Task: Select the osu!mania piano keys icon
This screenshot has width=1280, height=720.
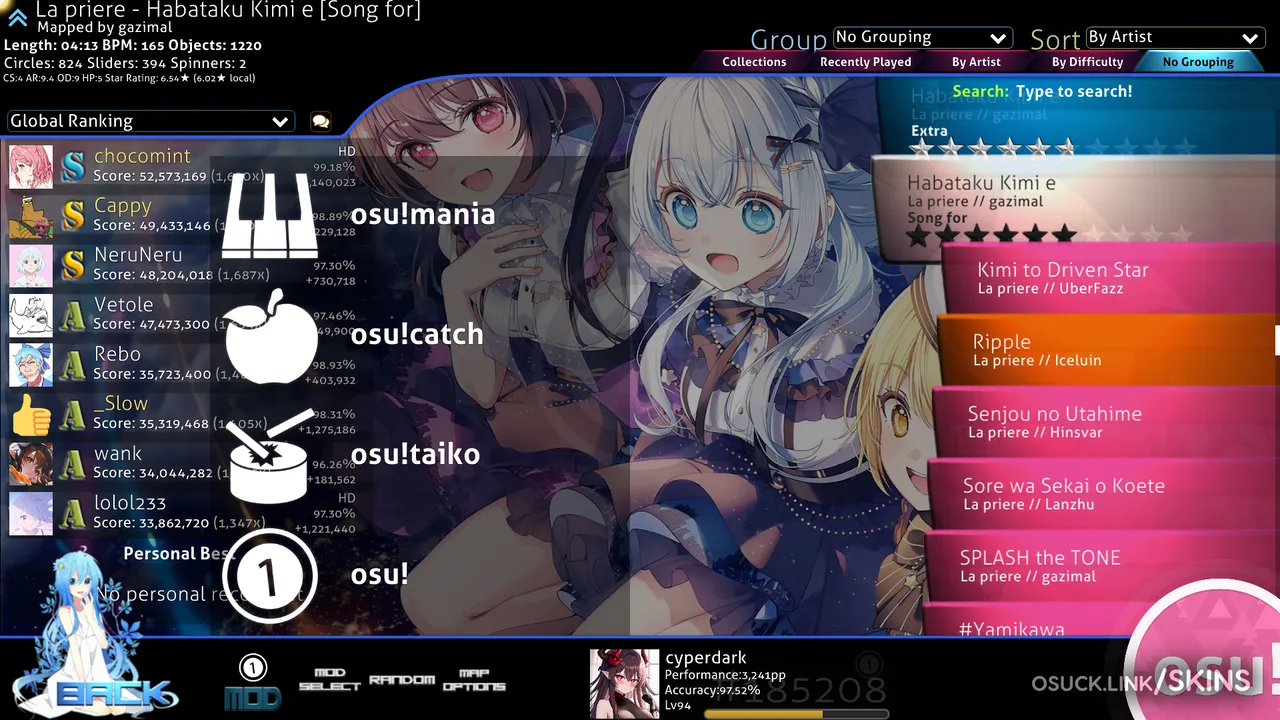Action: pos(270,215)
